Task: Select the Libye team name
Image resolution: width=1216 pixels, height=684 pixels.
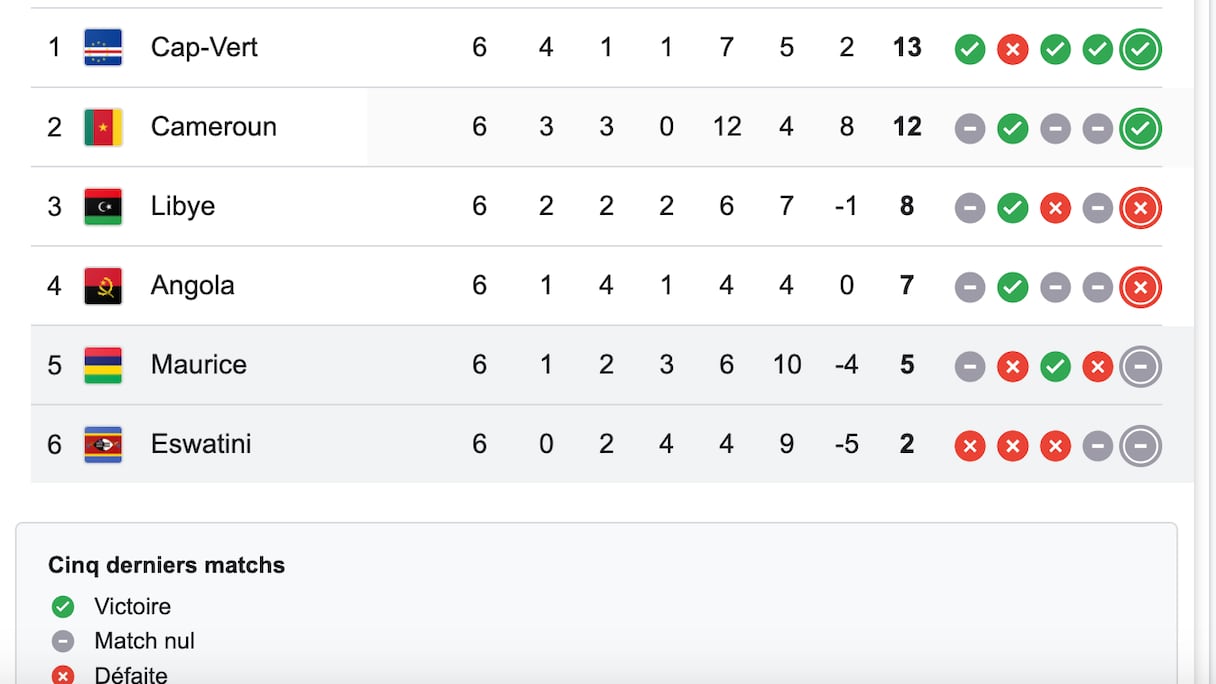Action: click(182, 206)
